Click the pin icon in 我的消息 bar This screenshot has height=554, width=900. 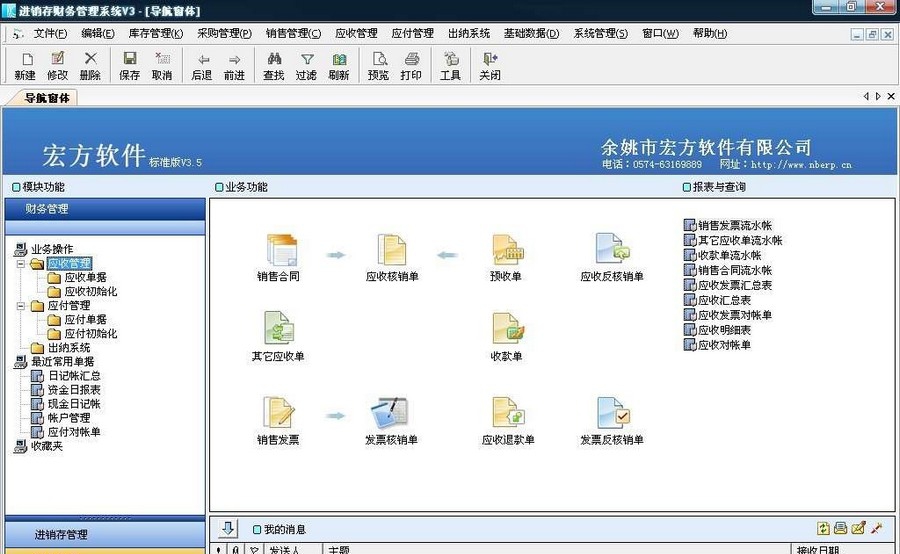coord(876,528)
